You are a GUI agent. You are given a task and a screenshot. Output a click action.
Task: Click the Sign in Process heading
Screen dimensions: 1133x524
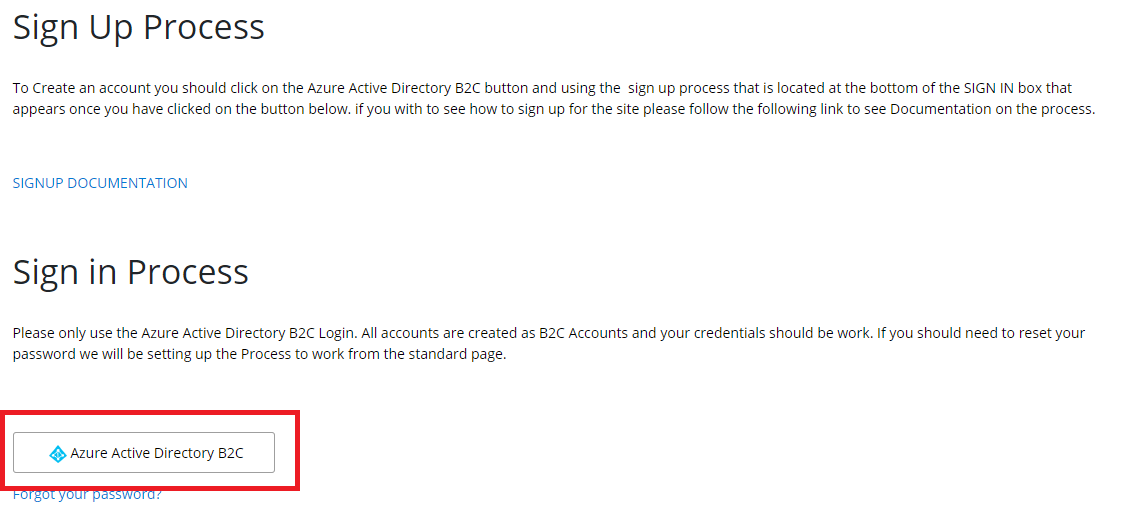tap(130, 271)
